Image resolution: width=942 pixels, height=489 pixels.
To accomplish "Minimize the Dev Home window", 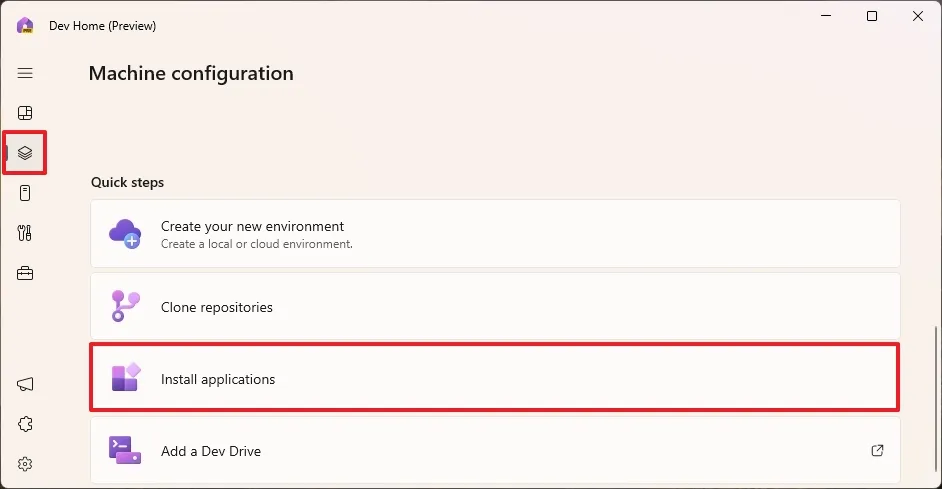I will pos(826,16).
